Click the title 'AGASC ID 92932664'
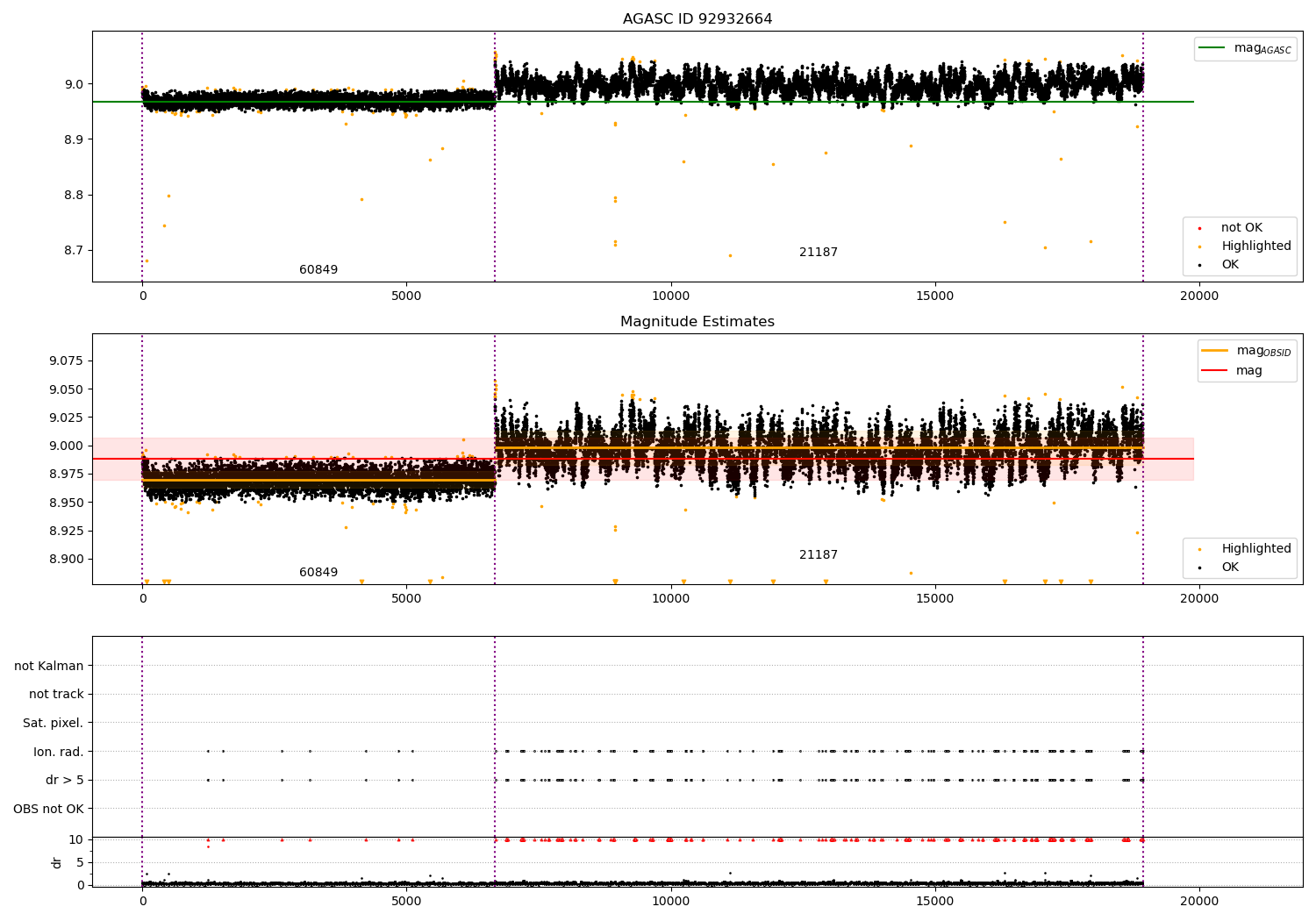Screen dimensions: 1316x921 (697, 19)
